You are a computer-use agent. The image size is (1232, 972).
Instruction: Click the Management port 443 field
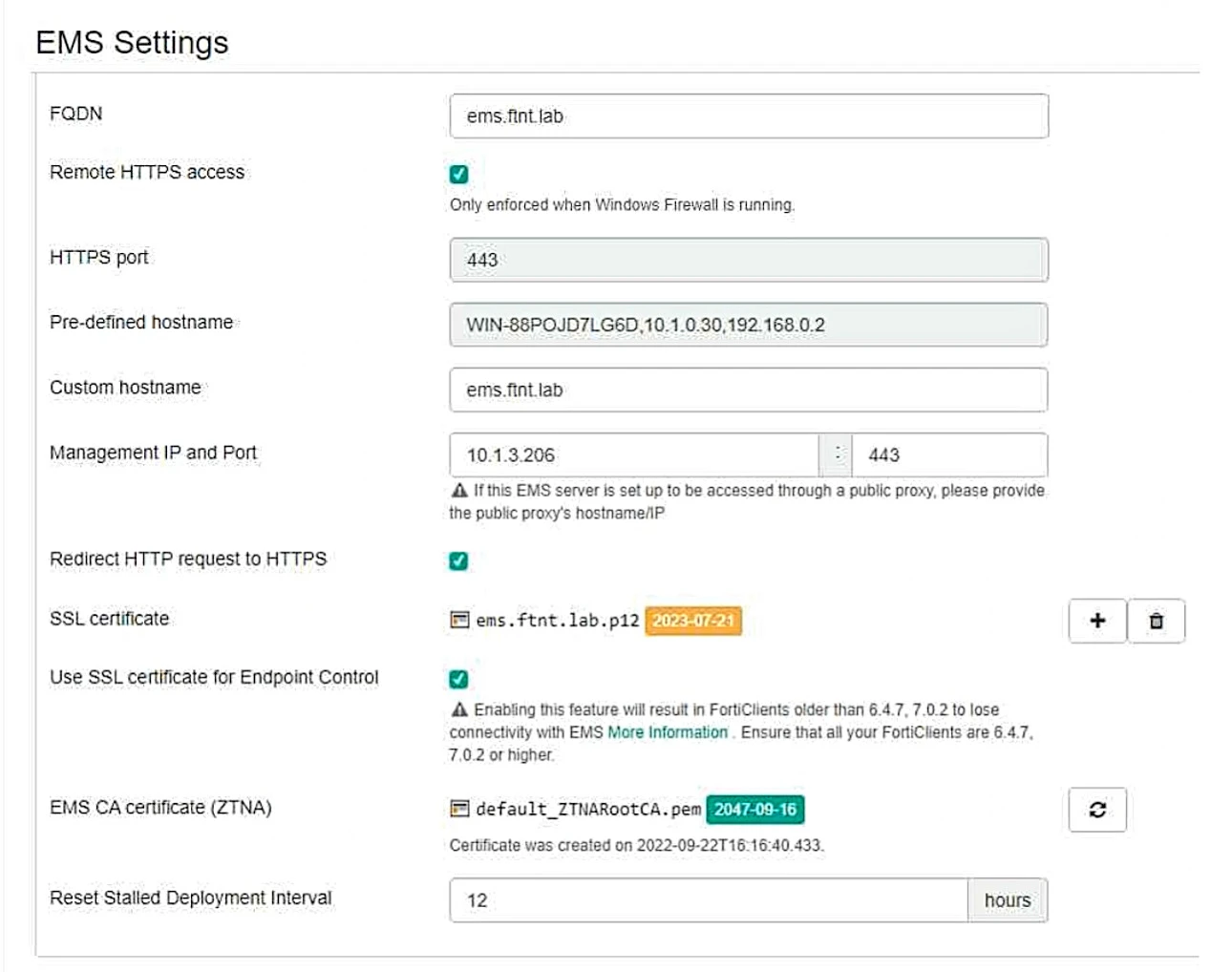click(x=948, y=454)
